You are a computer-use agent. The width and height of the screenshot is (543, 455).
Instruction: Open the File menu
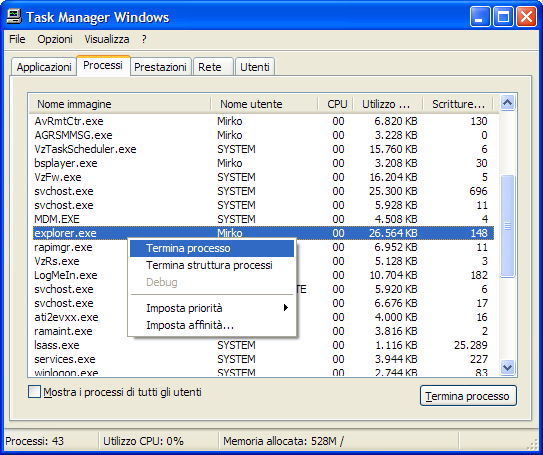point(17,39)
